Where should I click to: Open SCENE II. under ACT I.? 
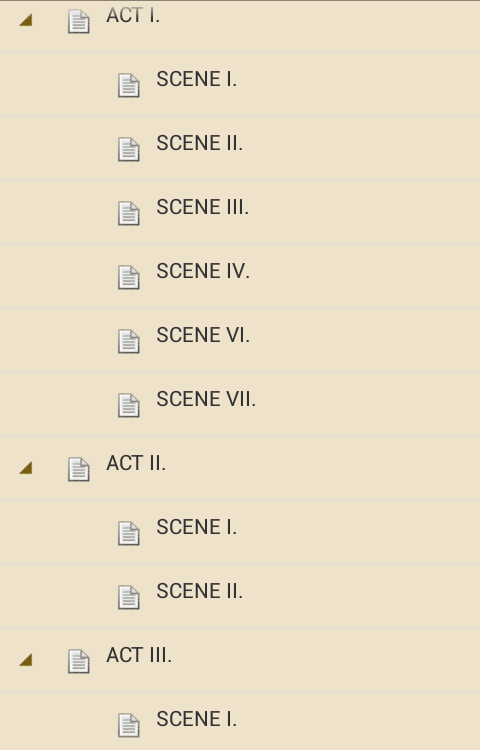click(200, 143)
